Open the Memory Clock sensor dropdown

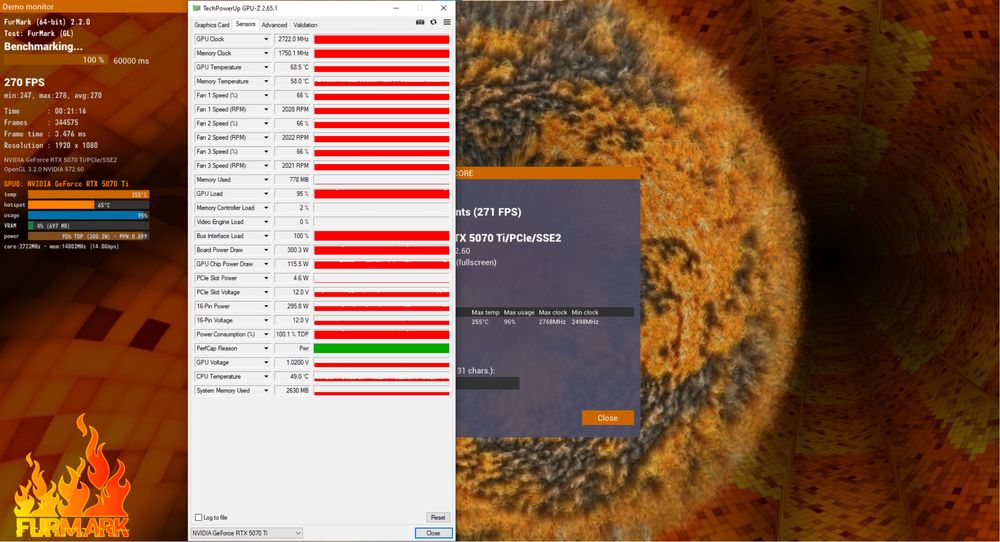266,53
